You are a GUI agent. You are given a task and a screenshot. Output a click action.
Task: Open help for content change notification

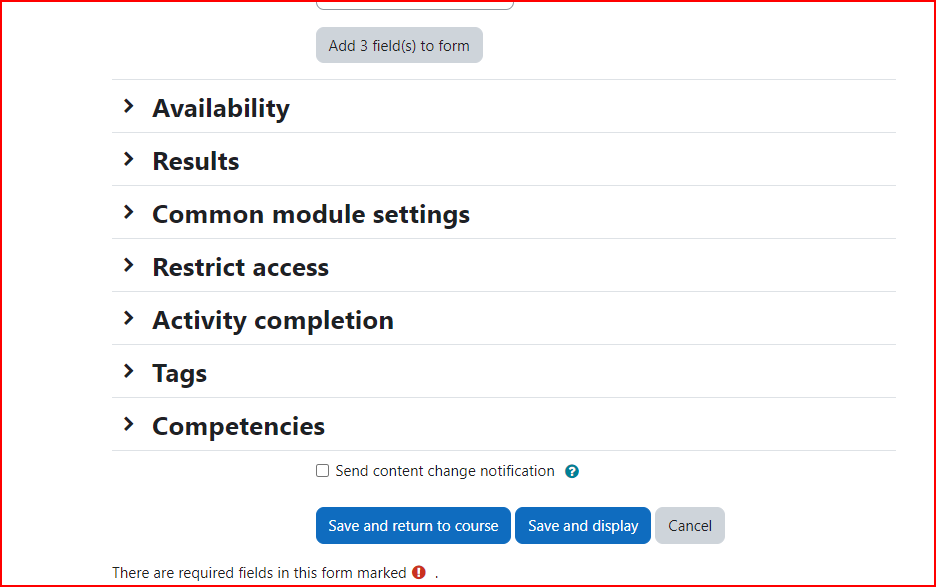click(571, 471)
